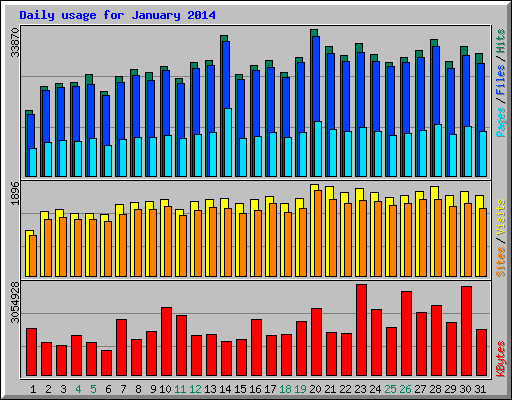This screenshot has height=400, width=512.
Task: Select the red KBytes bar for day 6
Action: 106,363
